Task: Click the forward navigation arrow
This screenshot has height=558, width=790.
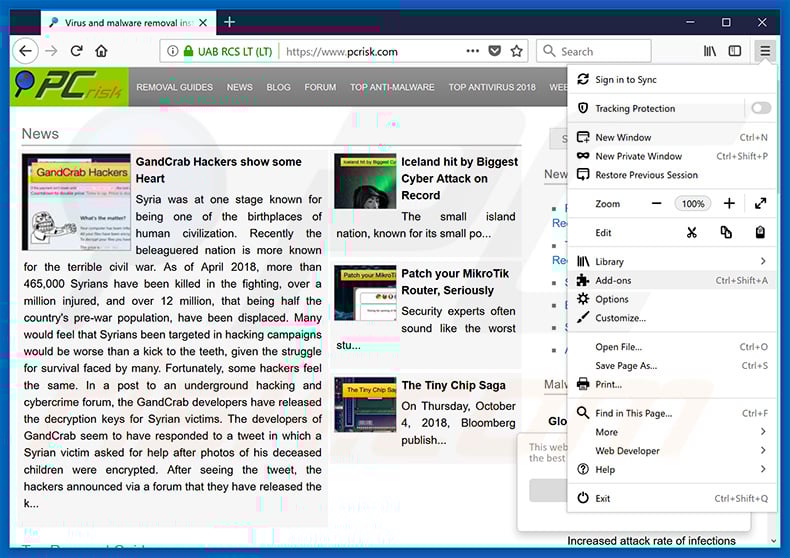Action: 51,51
